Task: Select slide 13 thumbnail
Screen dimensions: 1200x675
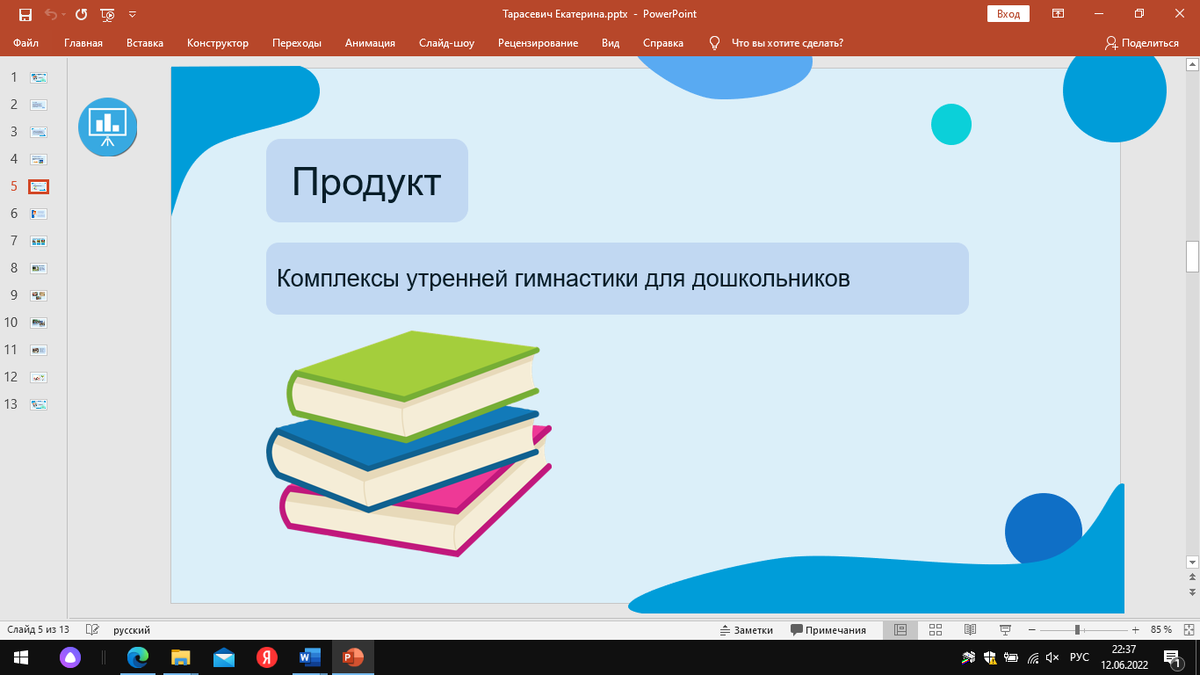Action: (x=39, y=405)
